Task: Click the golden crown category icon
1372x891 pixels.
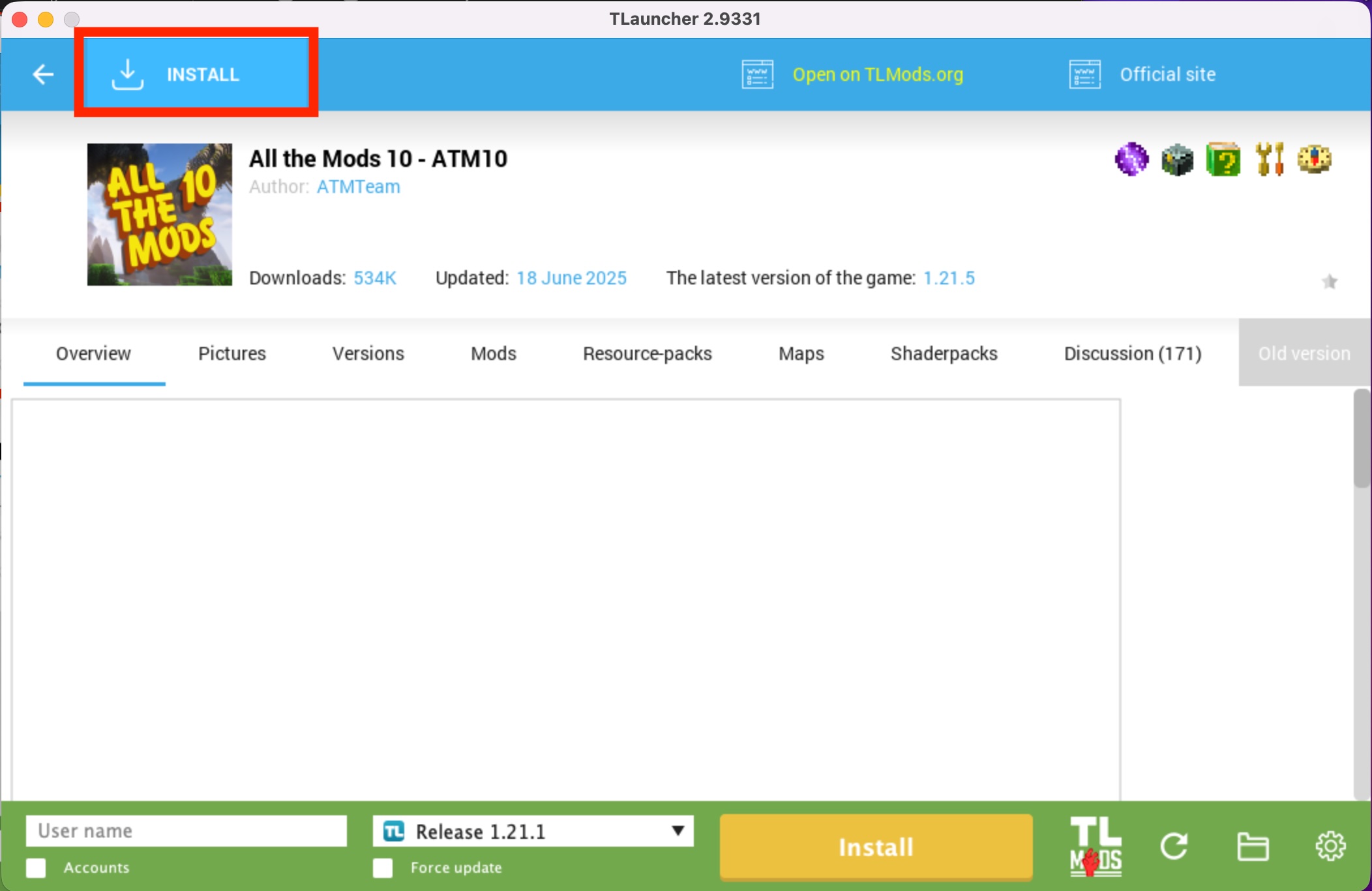Action: 1315,159
